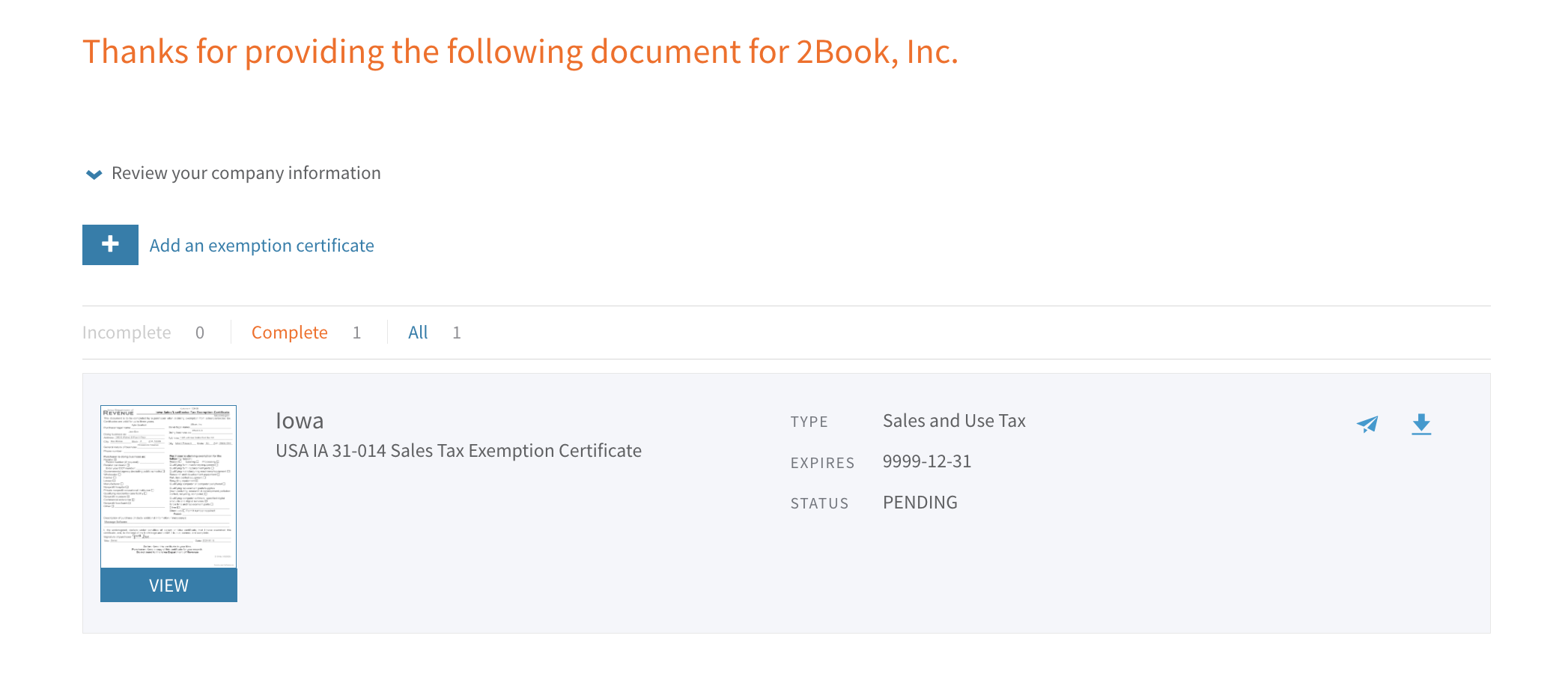Click the PENDING status value
Screen dimensions: 1568x698
click(x=920, y=503)
